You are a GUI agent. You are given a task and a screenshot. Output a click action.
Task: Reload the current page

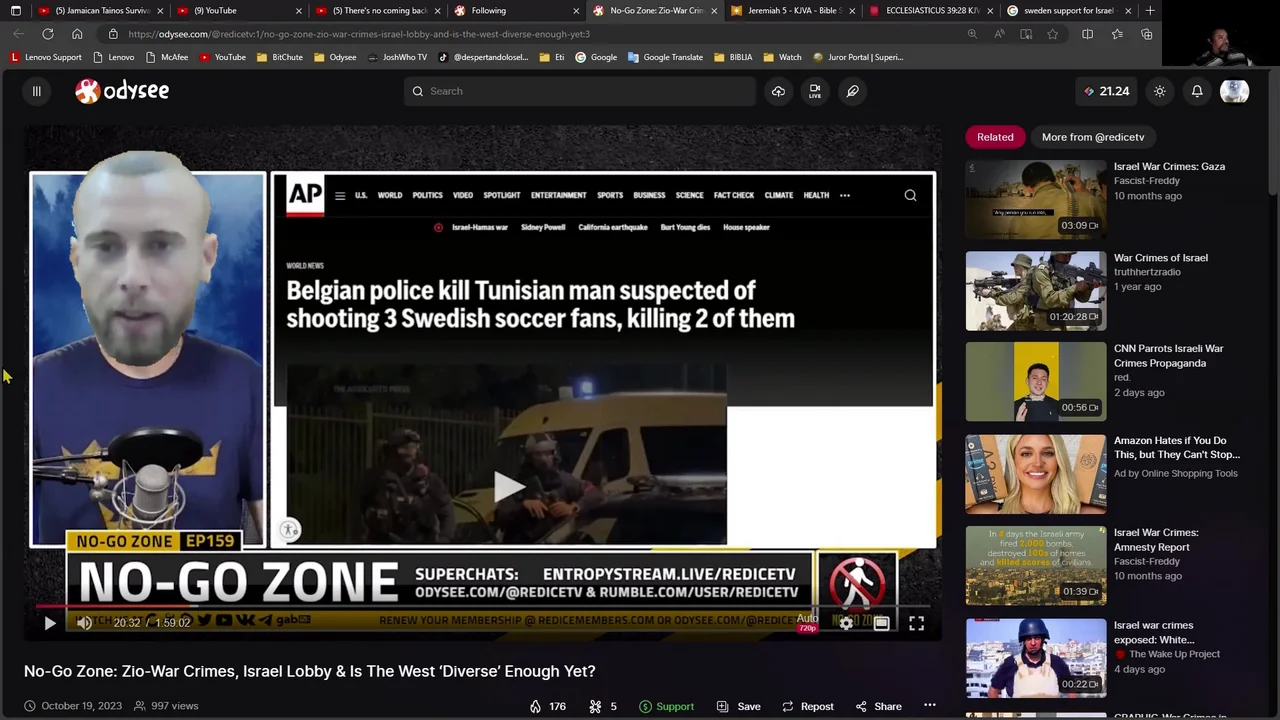[x=47, y=34]
